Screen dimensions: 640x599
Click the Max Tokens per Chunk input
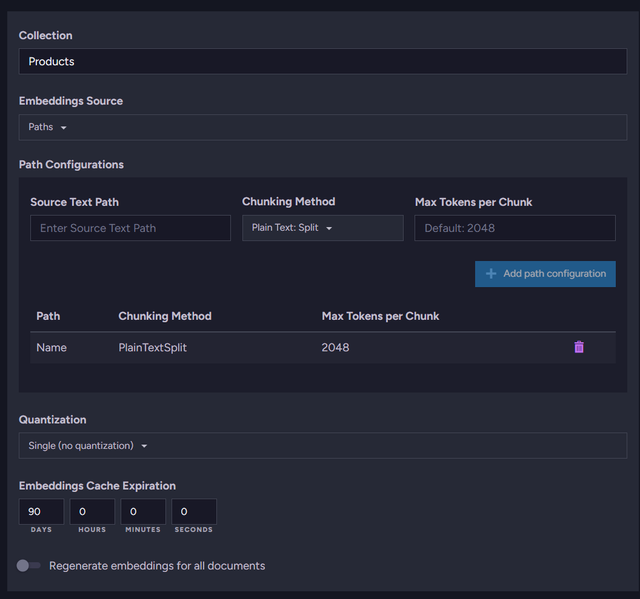point(514,228)
